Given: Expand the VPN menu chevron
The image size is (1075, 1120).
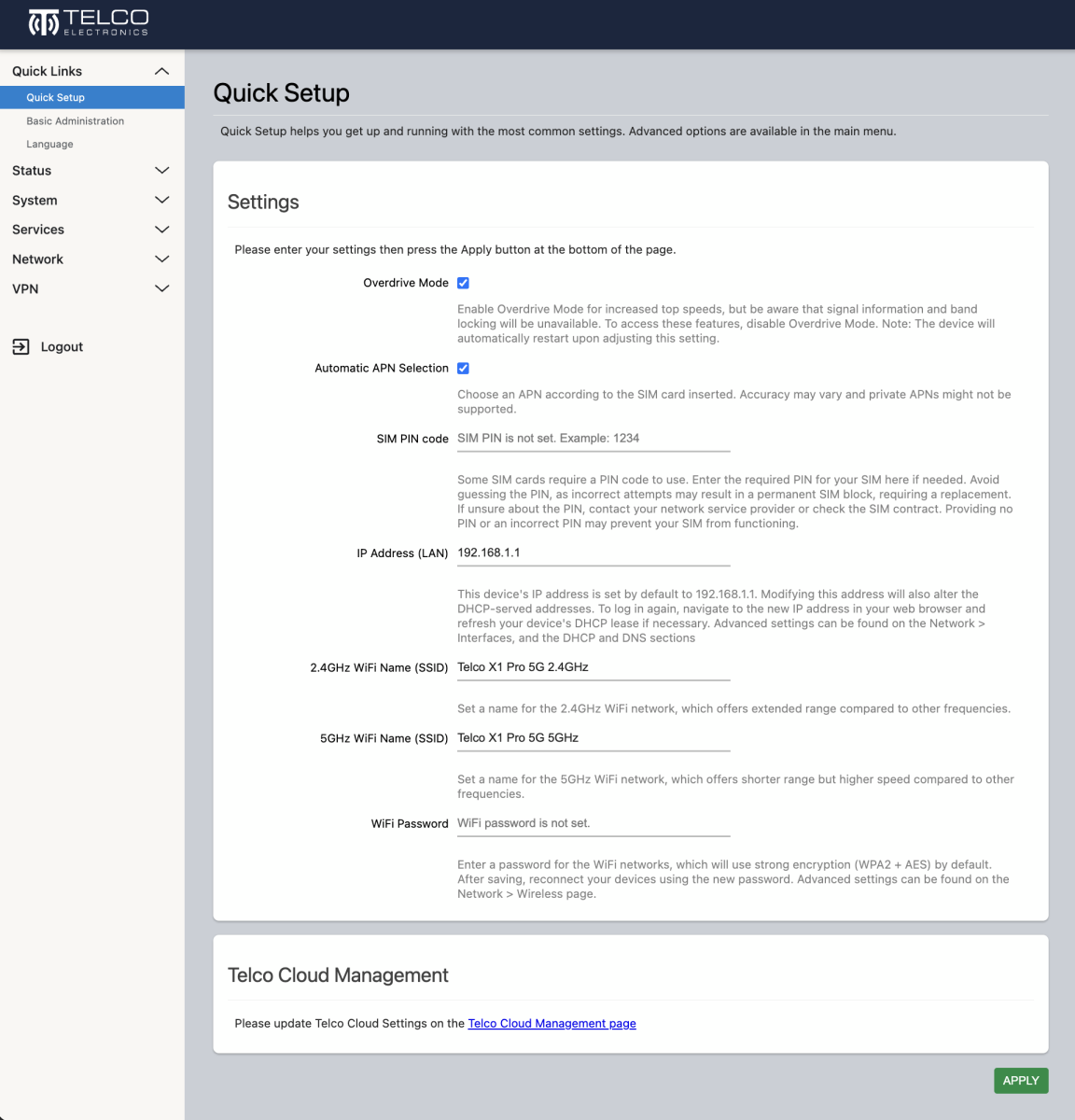Looking at the screenshot, I should pyautogui.click(x=161, y=288).
